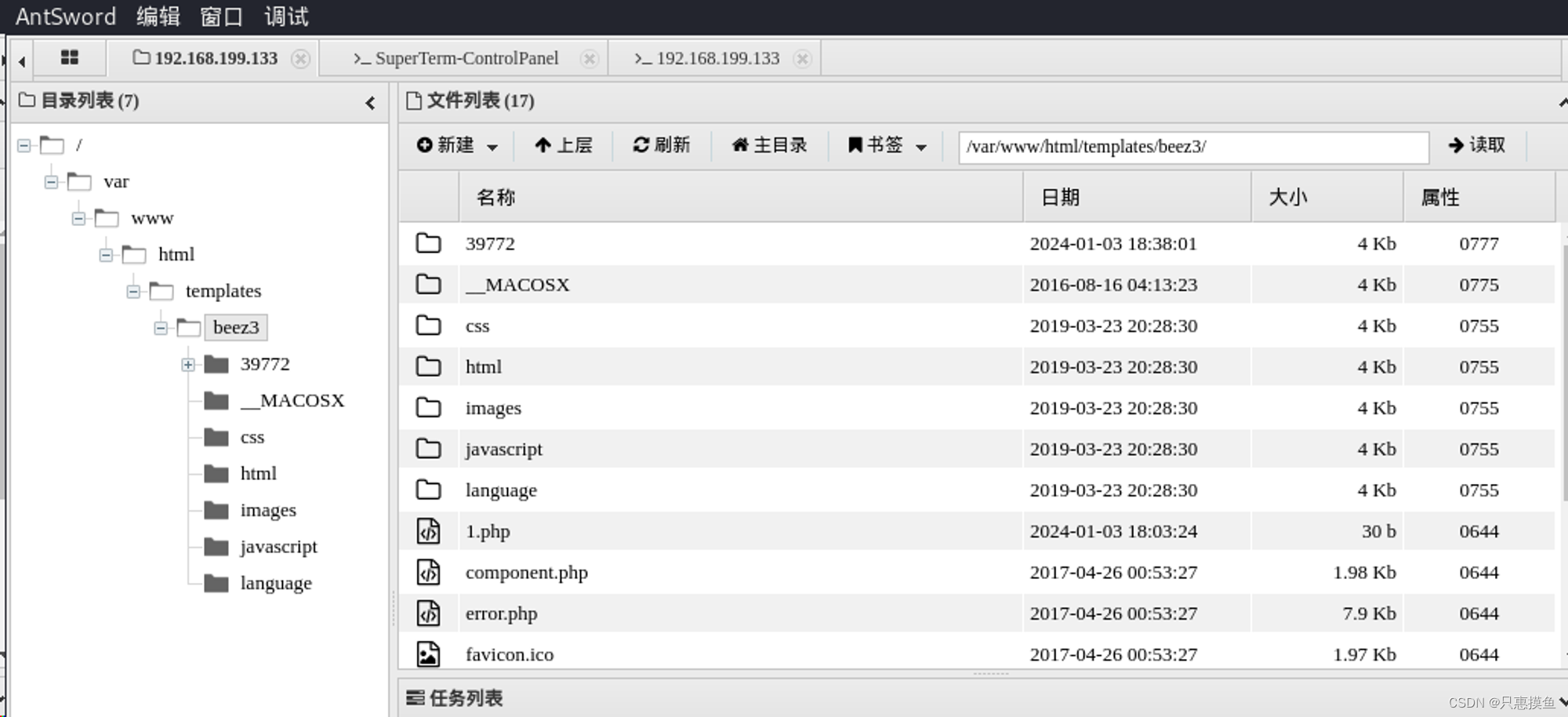Click the 30 b size value
Screen dimensions: 1568x717
[x=1378, y=531]
